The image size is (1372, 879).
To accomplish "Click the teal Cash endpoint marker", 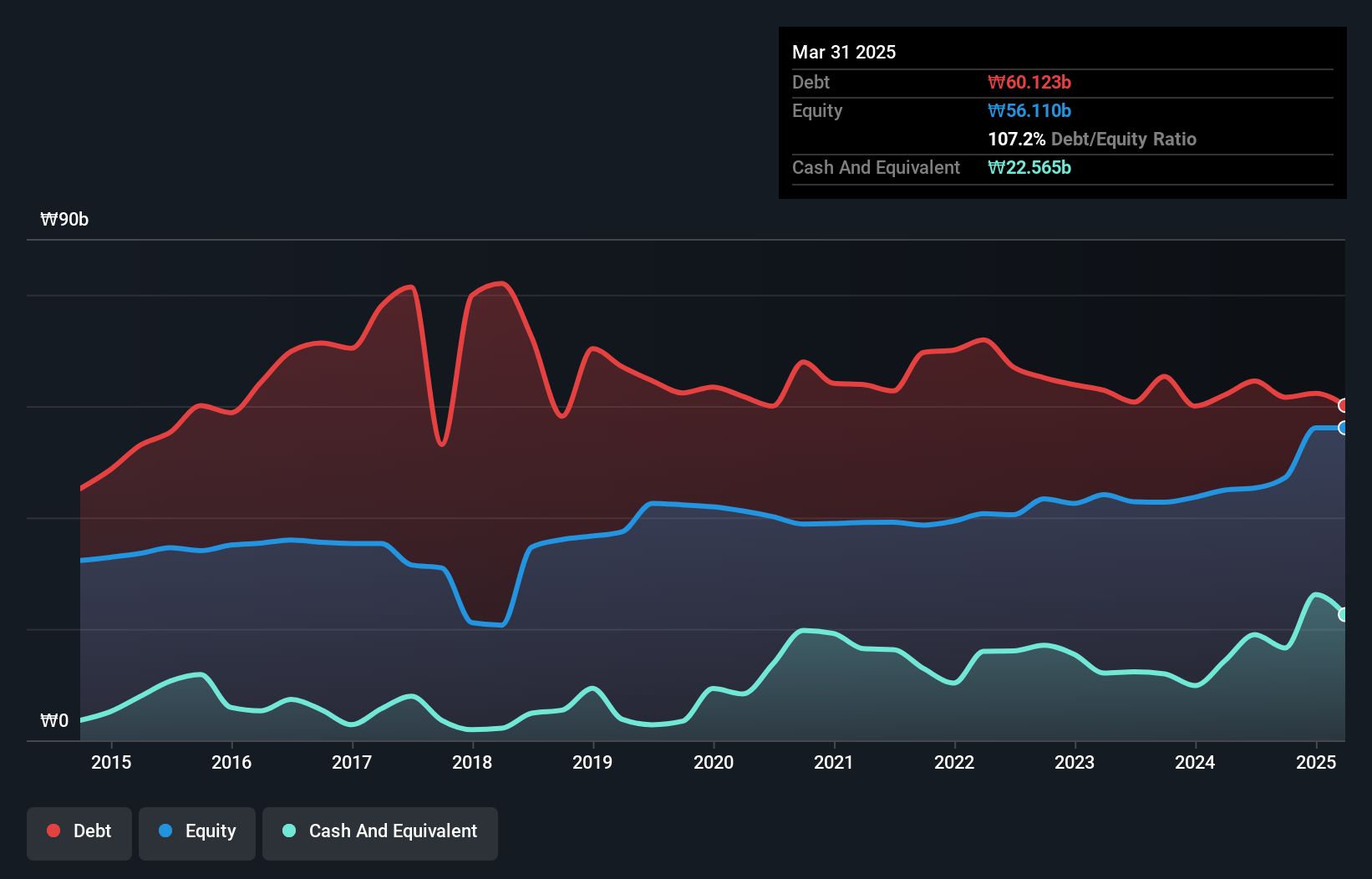I will coord(1344,614).
